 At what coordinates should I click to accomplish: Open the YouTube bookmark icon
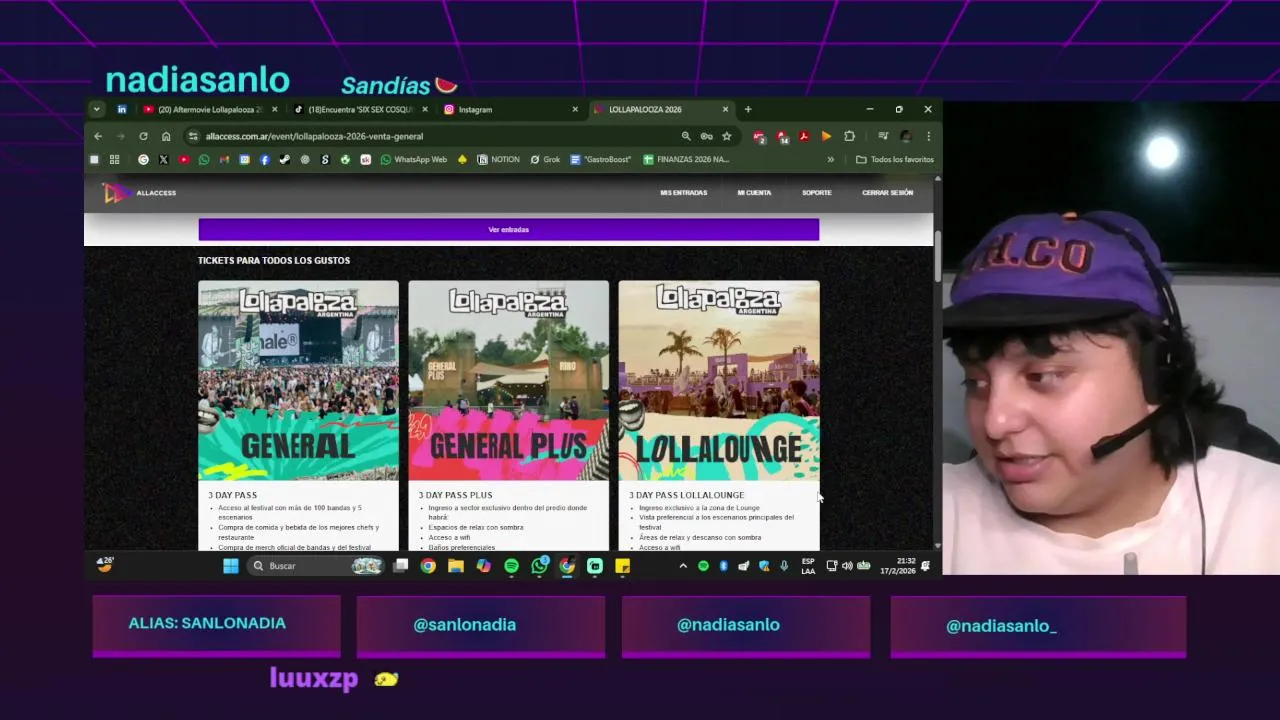click(x=184, y=159)
